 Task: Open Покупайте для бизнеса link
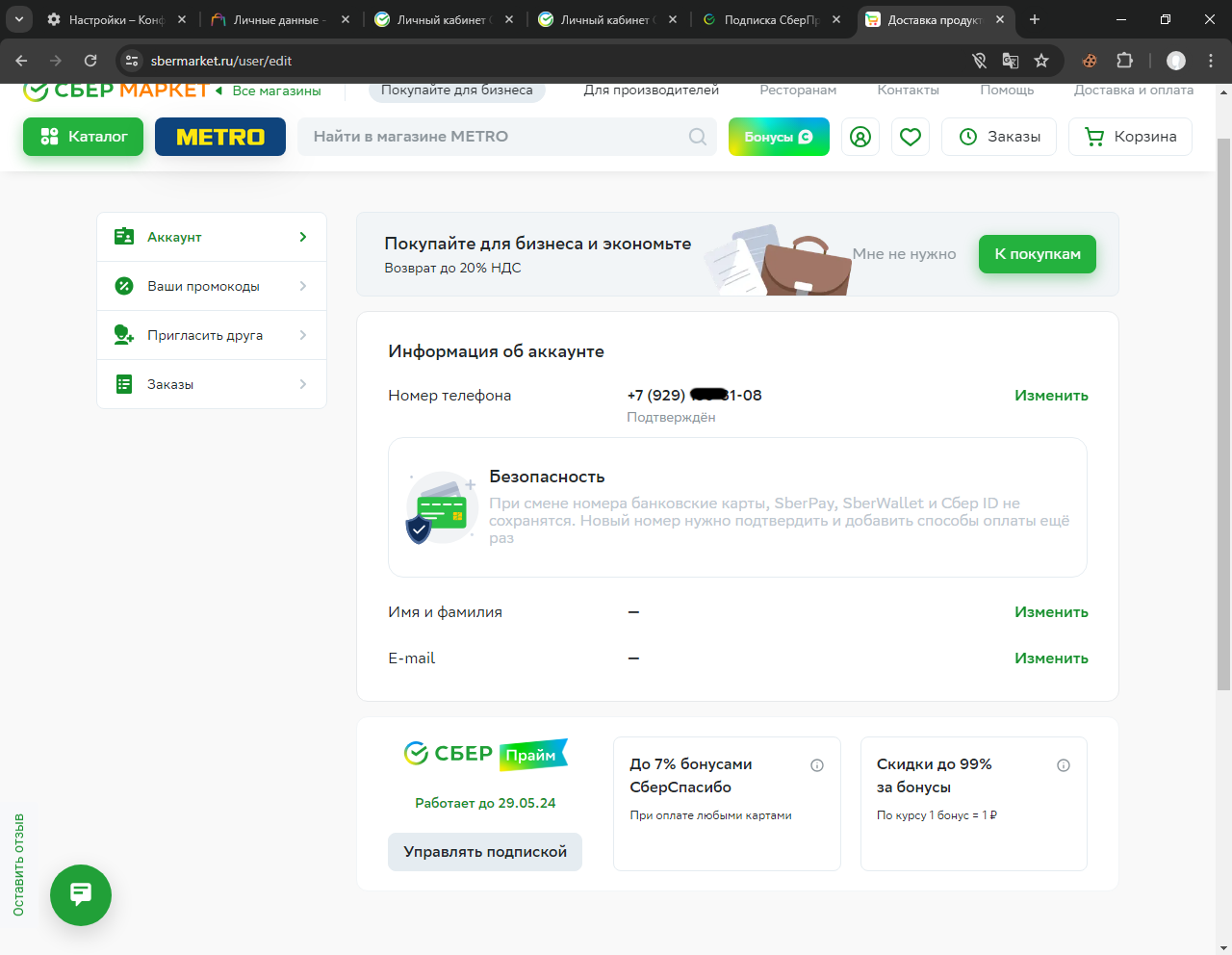[x=457, y=90]
